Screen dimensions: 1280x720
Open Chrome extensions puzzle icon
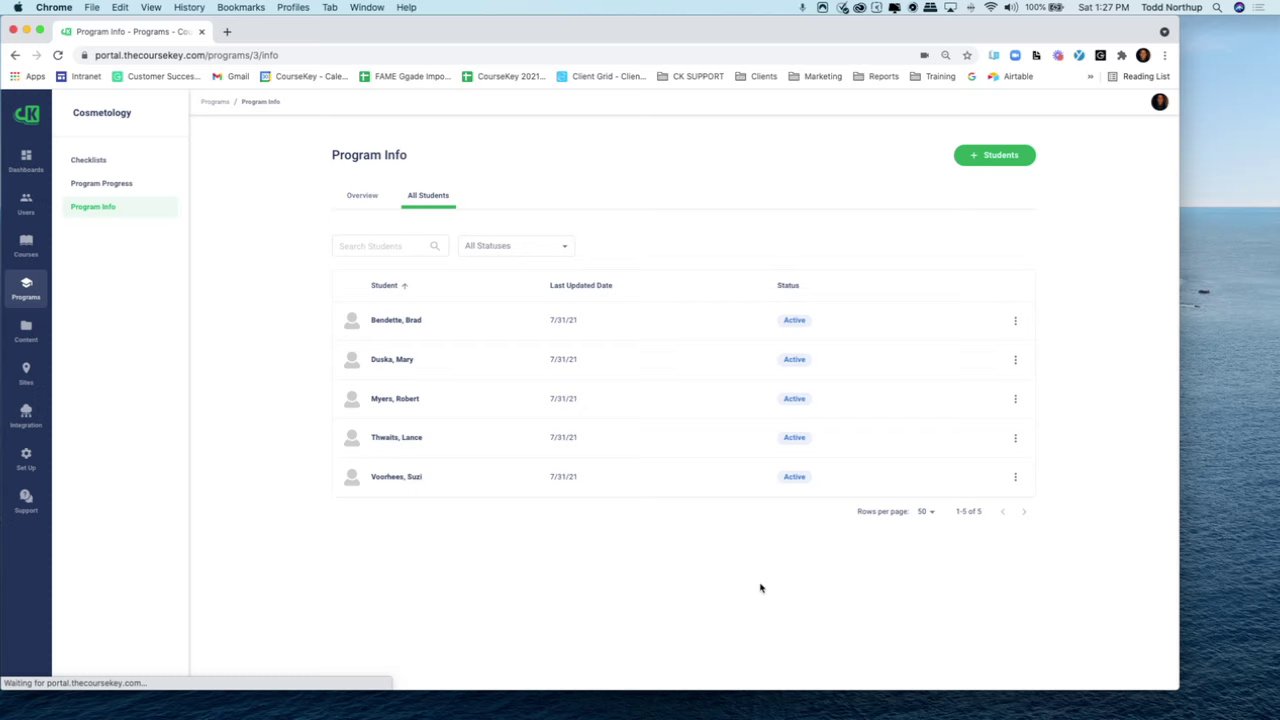click(x=1122, y=55)
